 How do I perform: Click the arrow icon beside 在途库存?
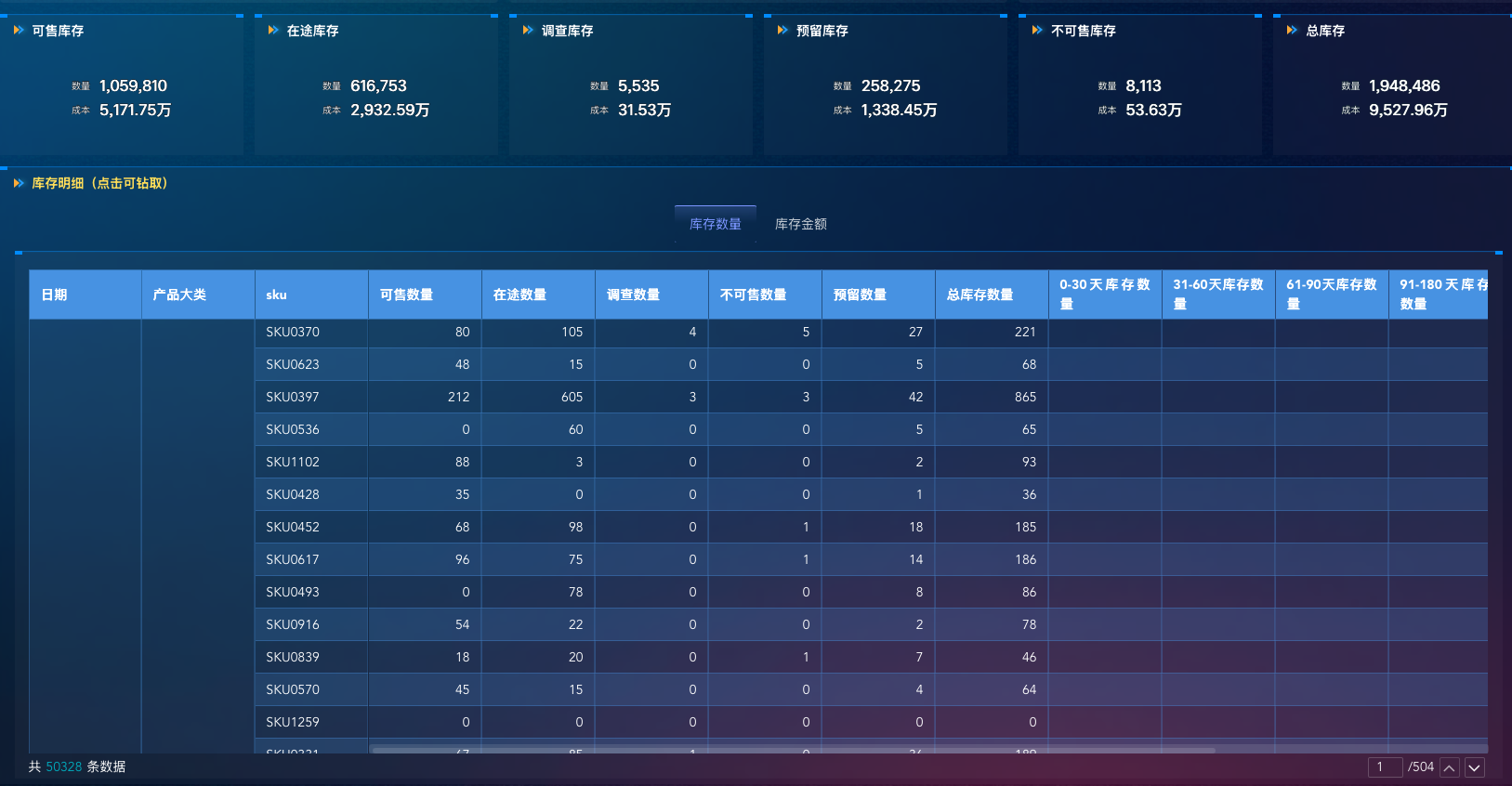pyautogui.click(x=273, y=31)
